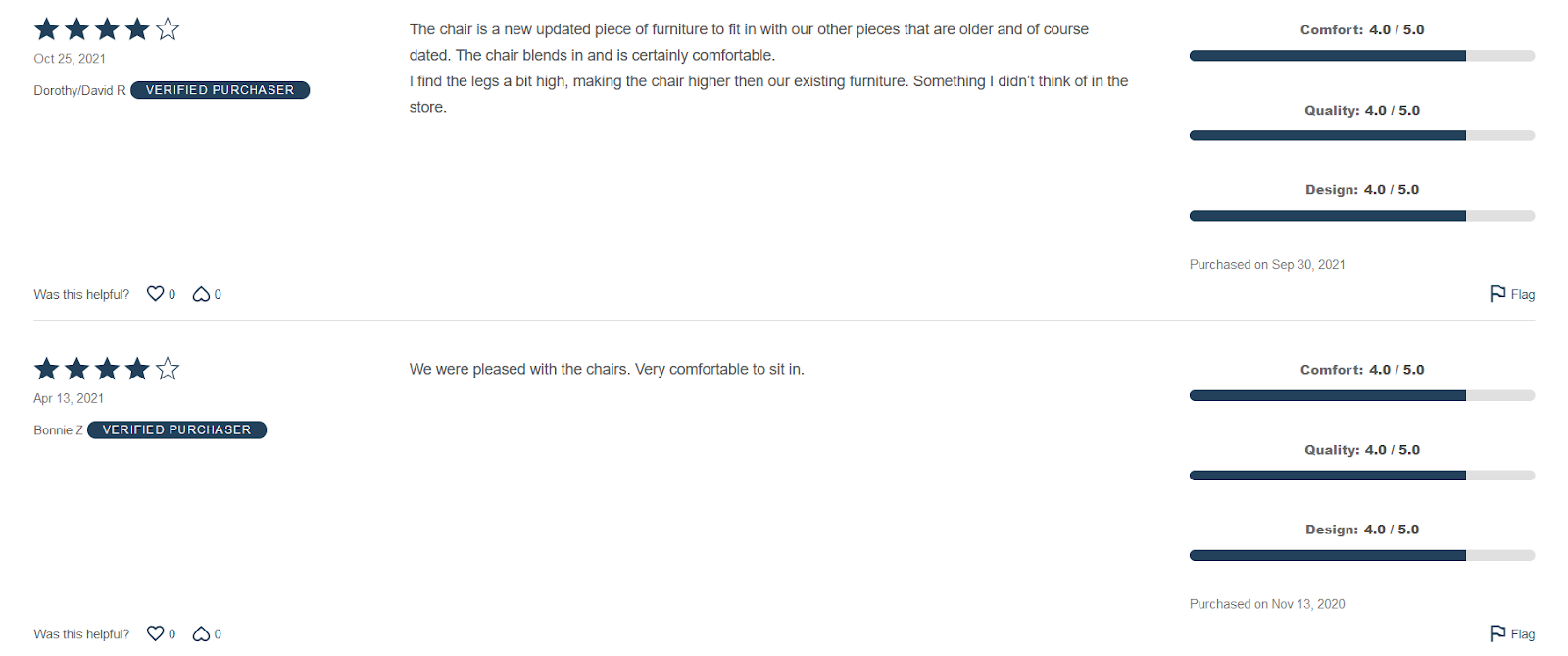The image size is (1568, 656).
Task: Click the heart icon on Bonnie Z's review
Action: [x=155, y=633]
